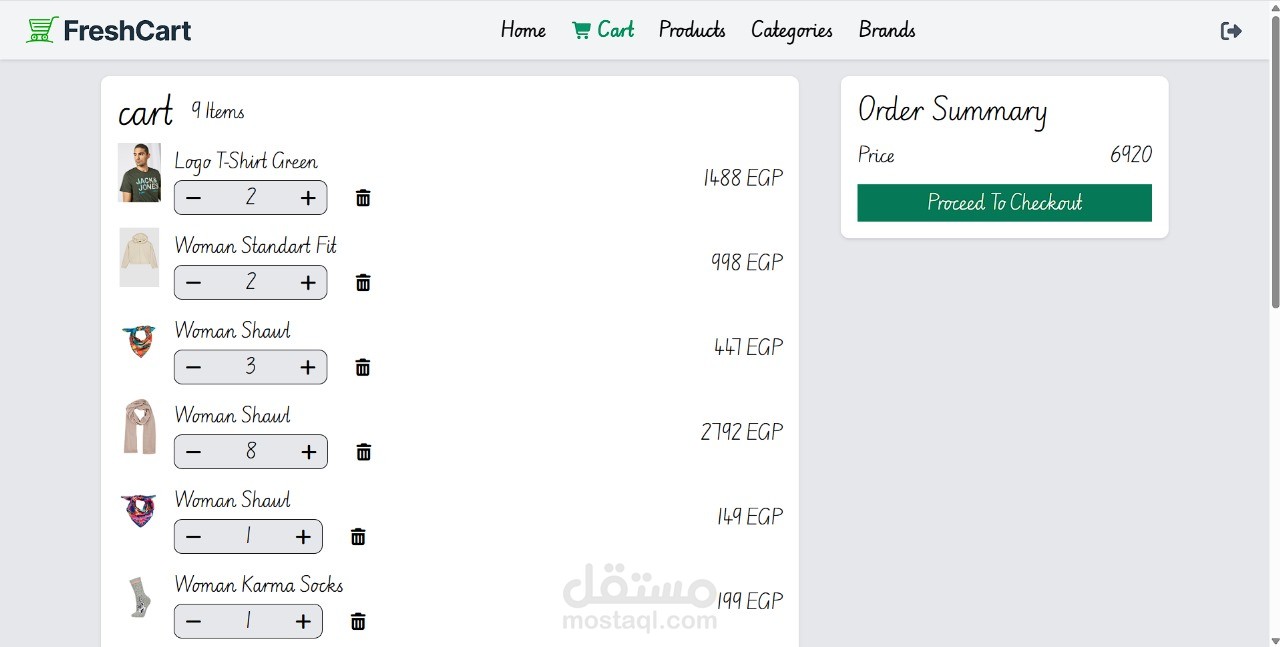Click the logout icon in header
Viewport: 1280px width, 647px height.
click(x=1231, y=31)
